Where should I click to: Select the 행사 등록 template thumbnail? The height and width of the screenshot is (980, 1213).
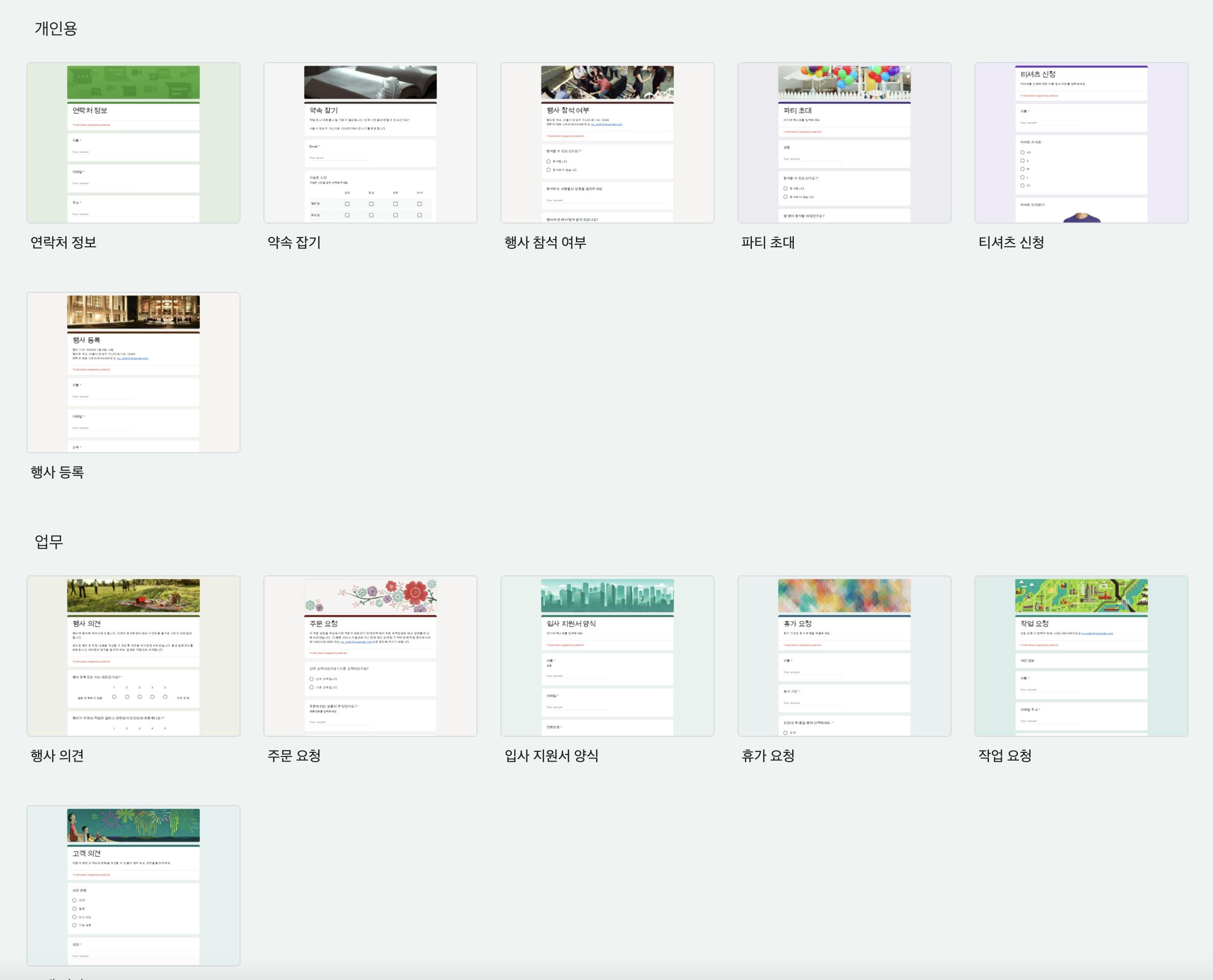pos(133,373)
